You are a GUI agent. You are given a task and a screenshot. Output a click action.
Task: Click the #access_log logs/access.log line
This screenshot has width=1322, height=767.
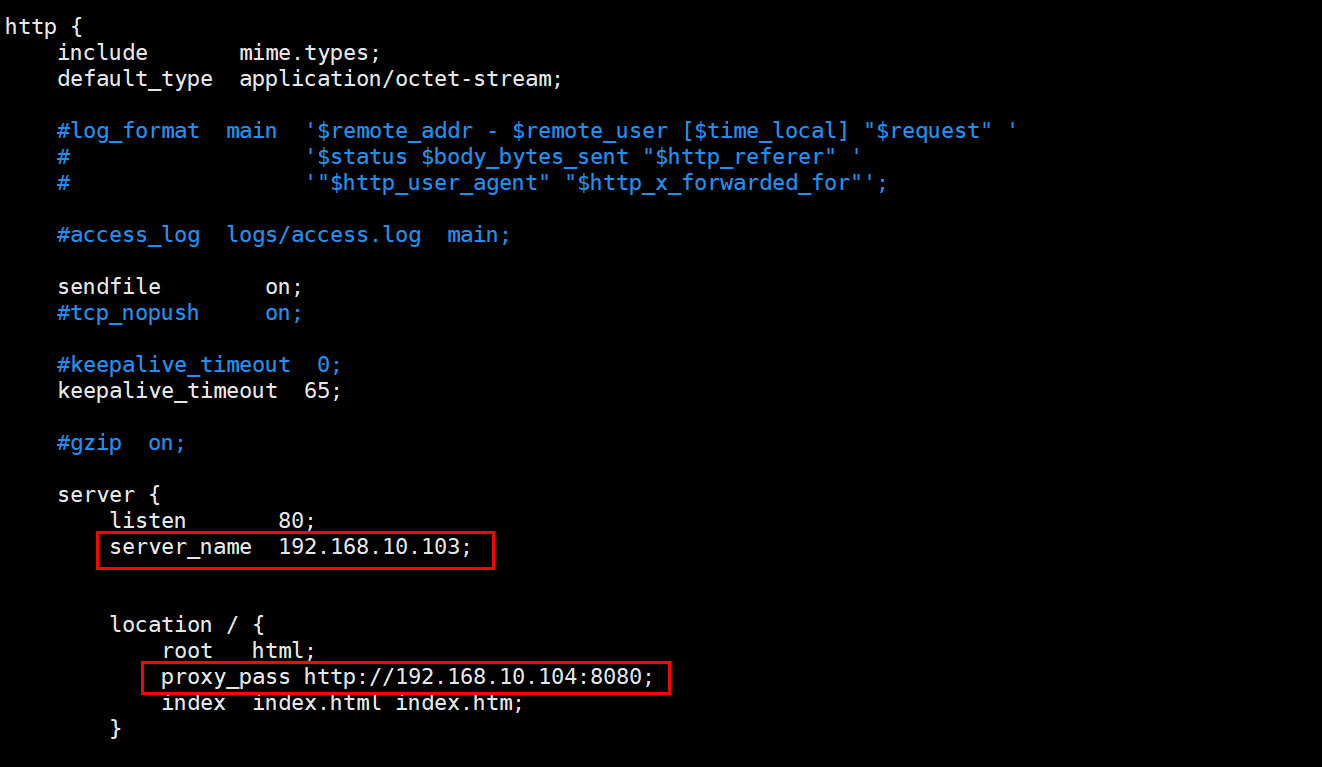284,235
